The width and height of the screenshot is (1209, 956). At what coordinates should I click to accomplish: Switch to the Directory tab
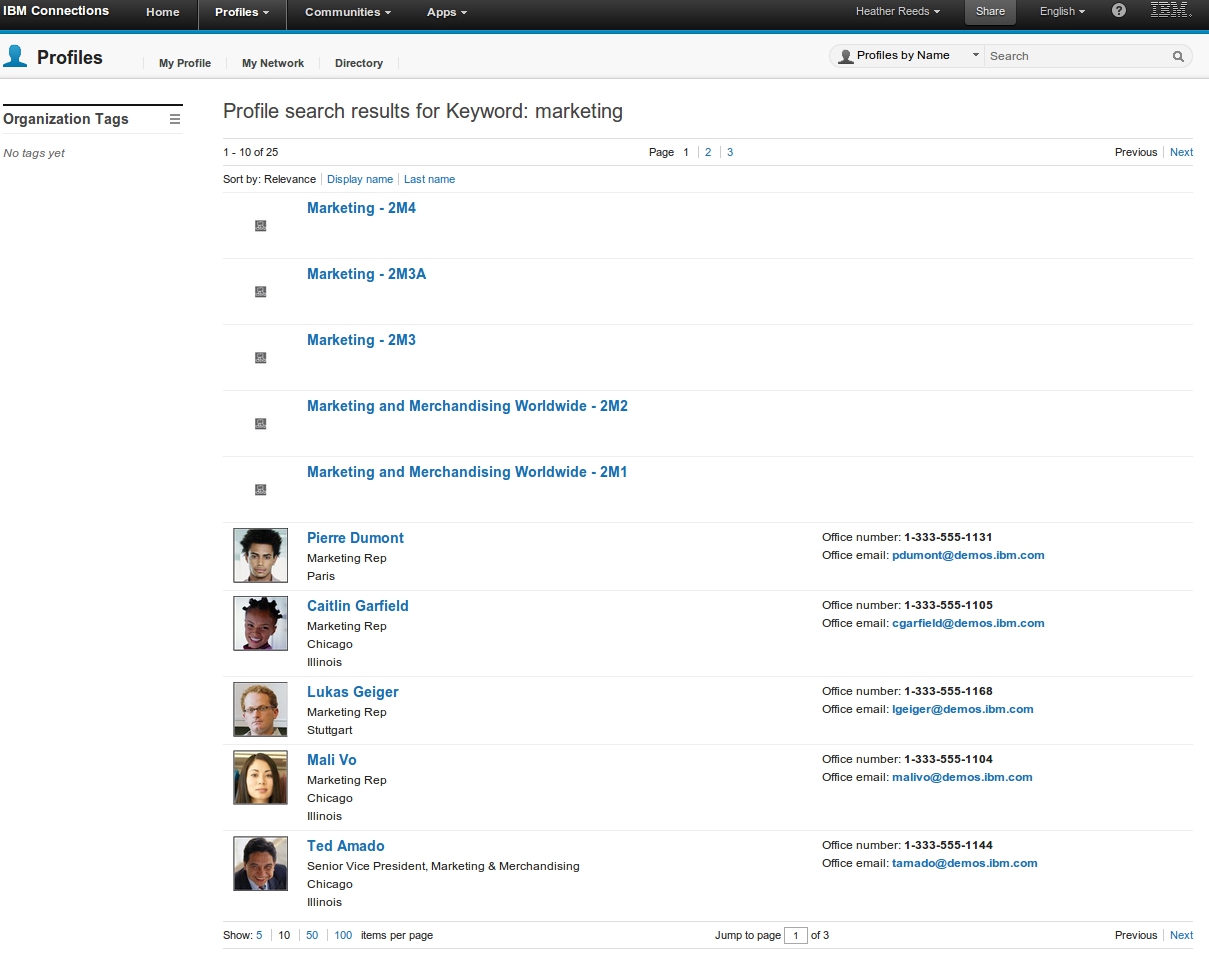click(358, 63)
